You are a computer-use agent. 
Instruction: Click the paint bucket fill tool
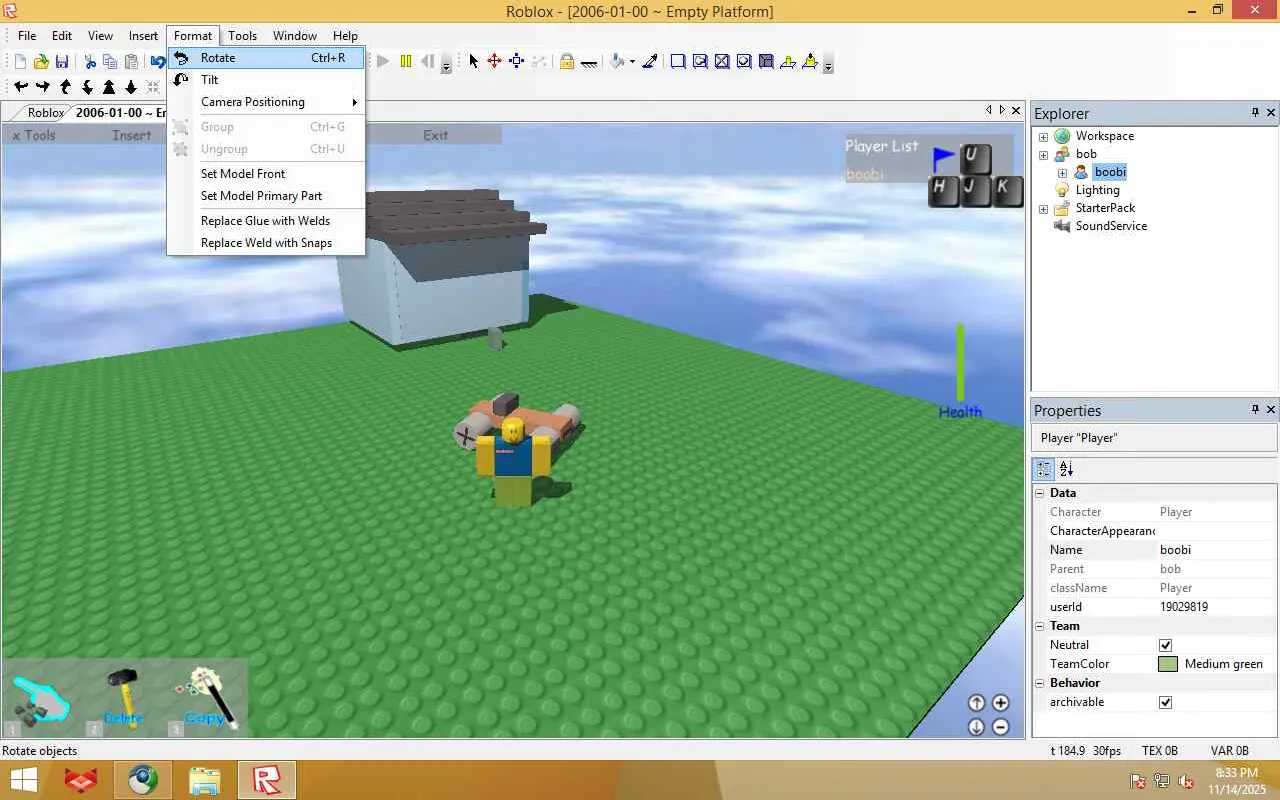point(617,62)
